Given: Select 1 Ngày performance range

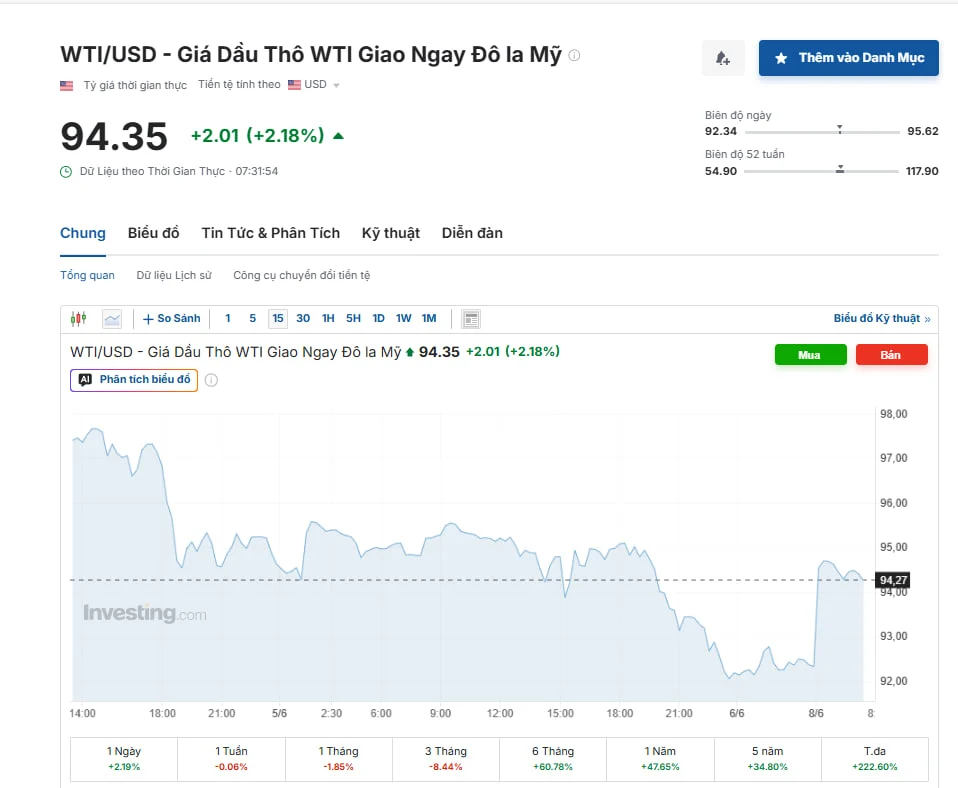Looking at the screenshot, I should pyautogui.click(x=124, y=759).
